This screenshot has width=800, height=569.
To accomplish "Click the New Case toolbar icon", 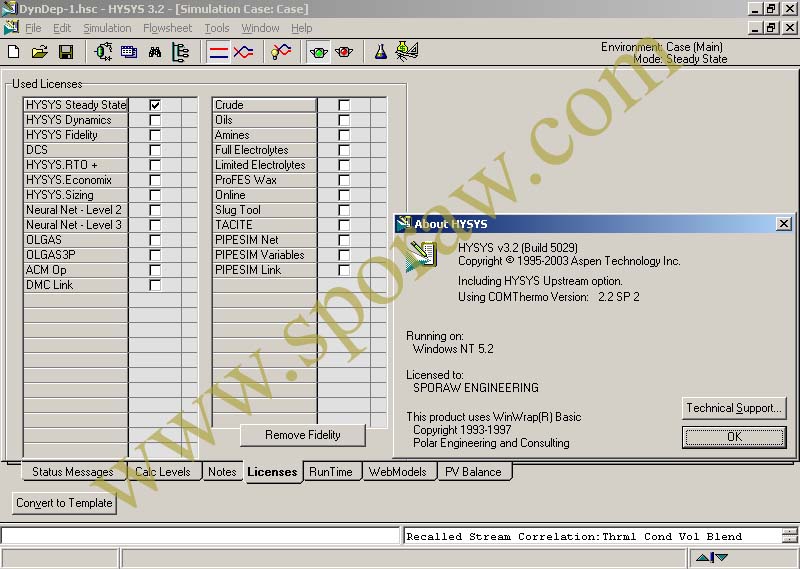I will pyautogui.click(x=13, y=52).
